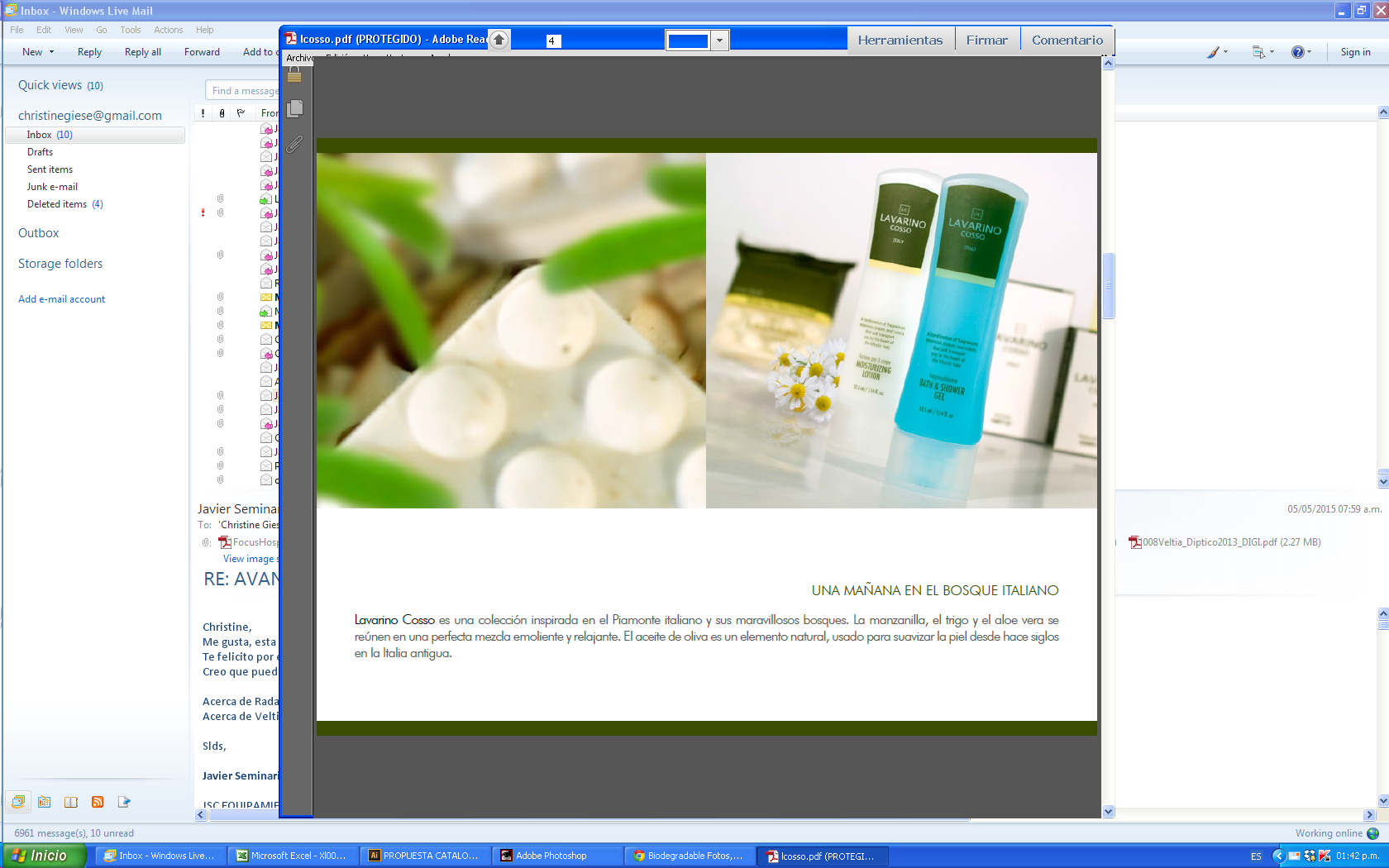Open the zoom level dropdown arrow in Adobe Reader
Viewport: 1389px width, 868px height.
pos(719,41)
